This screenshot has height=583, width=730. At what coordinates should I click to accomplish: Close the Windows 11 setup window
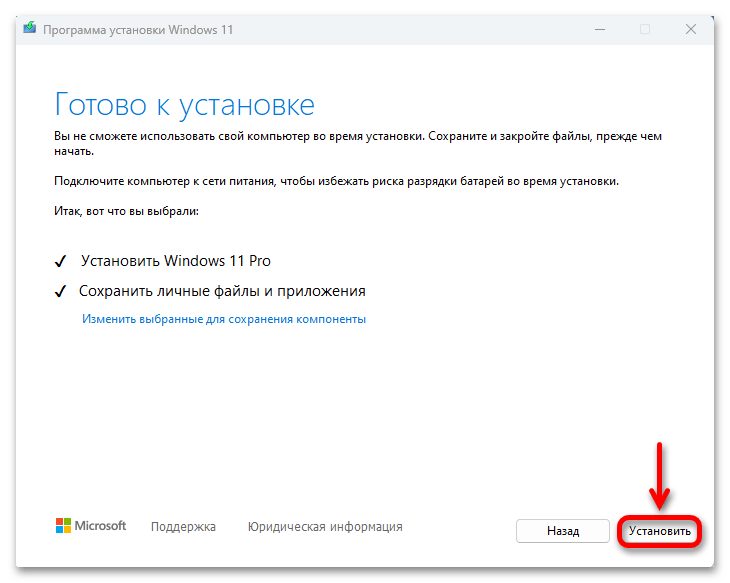(691, 29)
